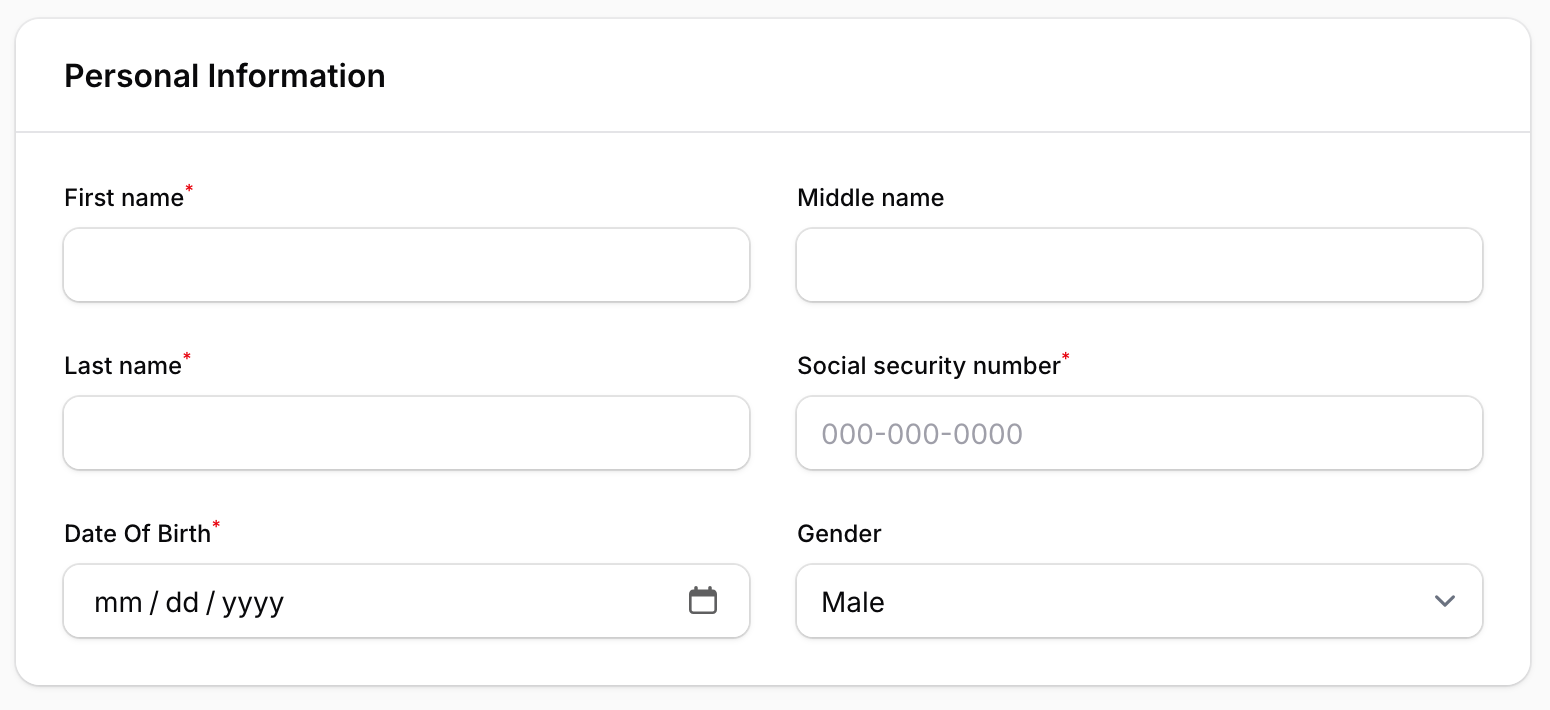Click the Date Of Birth label
Screen dimensions: 1550x710
(138, 534)
